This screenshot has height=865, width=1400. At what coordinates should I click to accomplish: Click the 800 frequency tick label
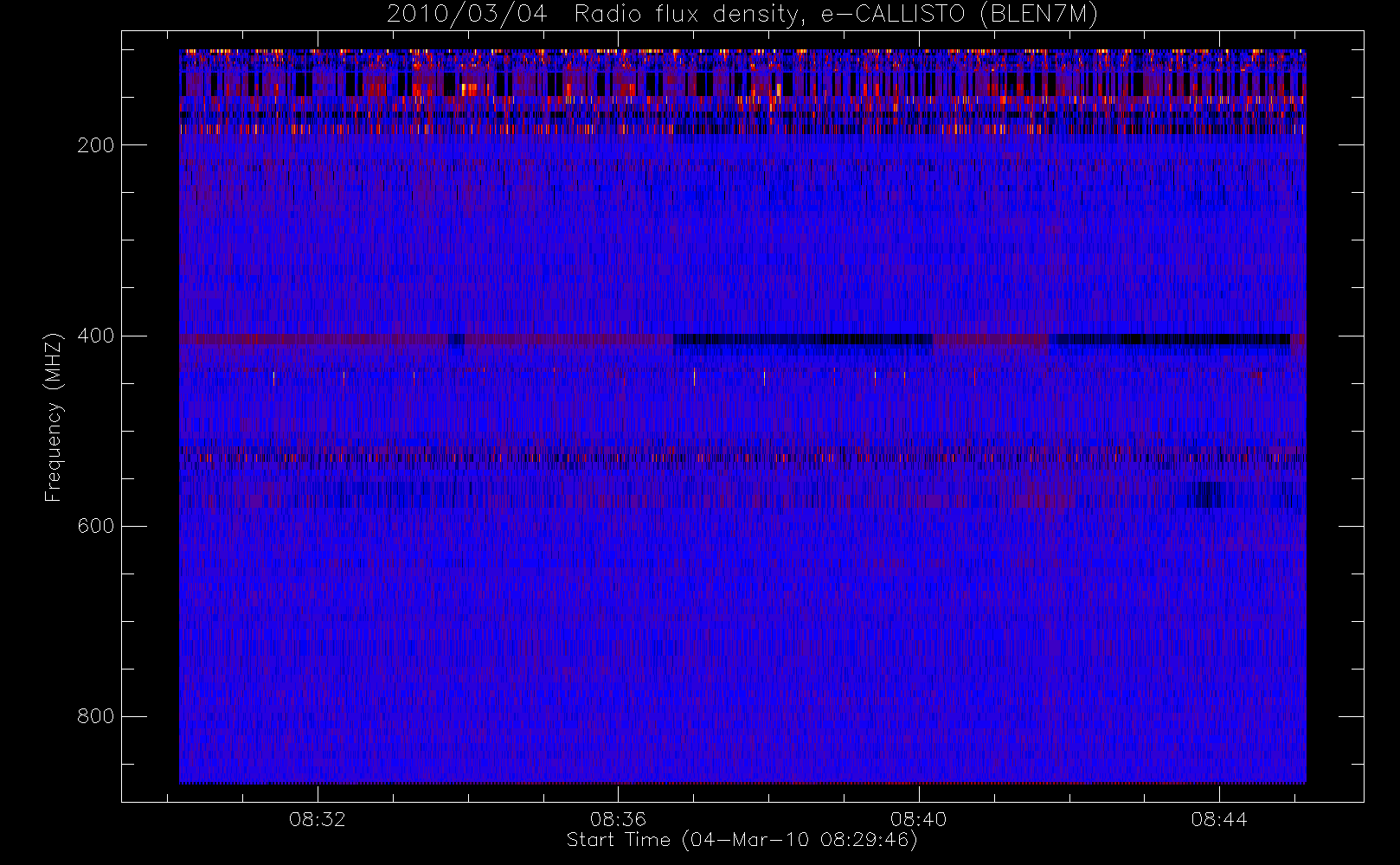pos(96,716)
